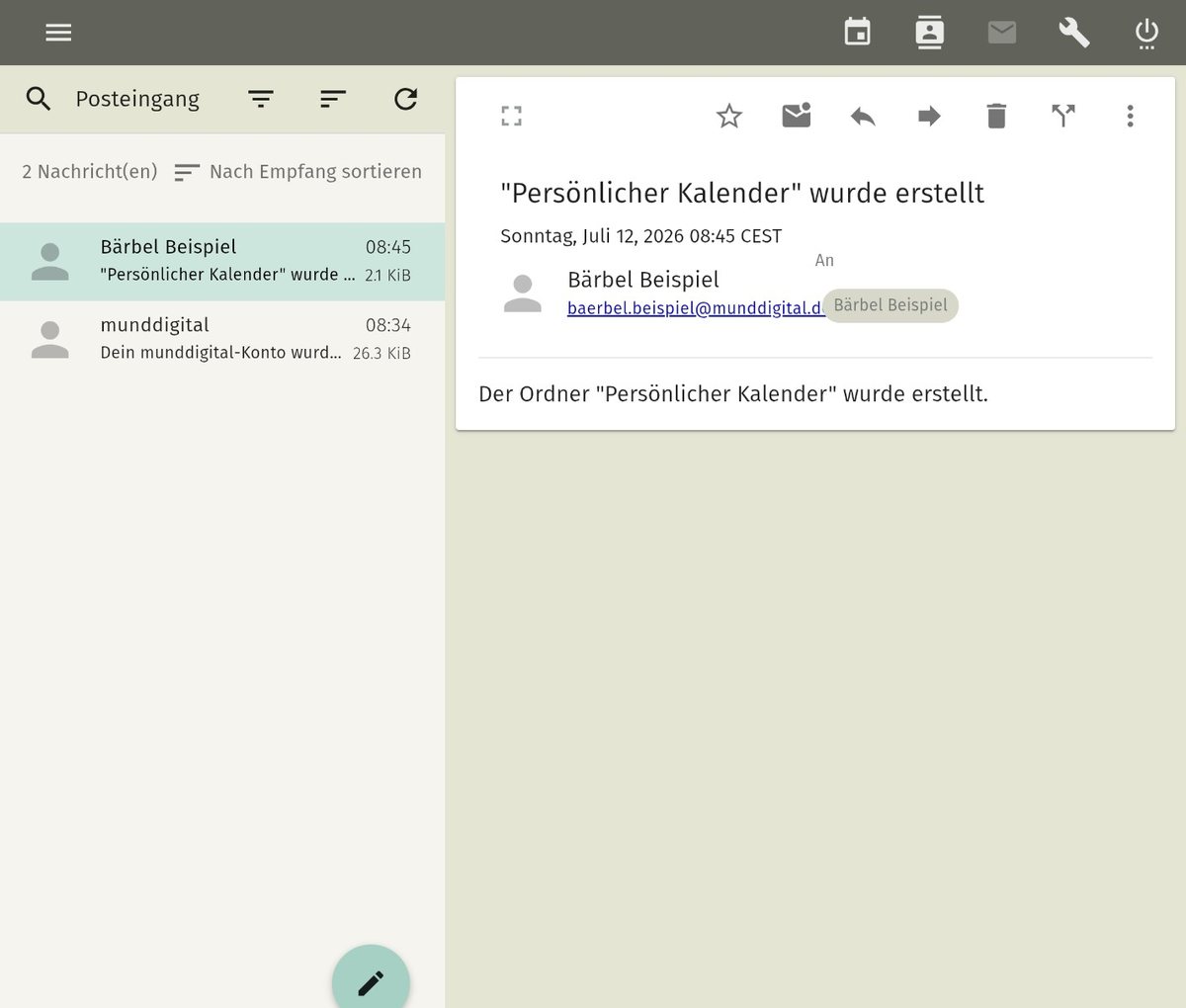This screenshot has height=1008, width=1186.
Task: Open the Calendar module icon
Action: pyautogui.click(x=858, y=33)
